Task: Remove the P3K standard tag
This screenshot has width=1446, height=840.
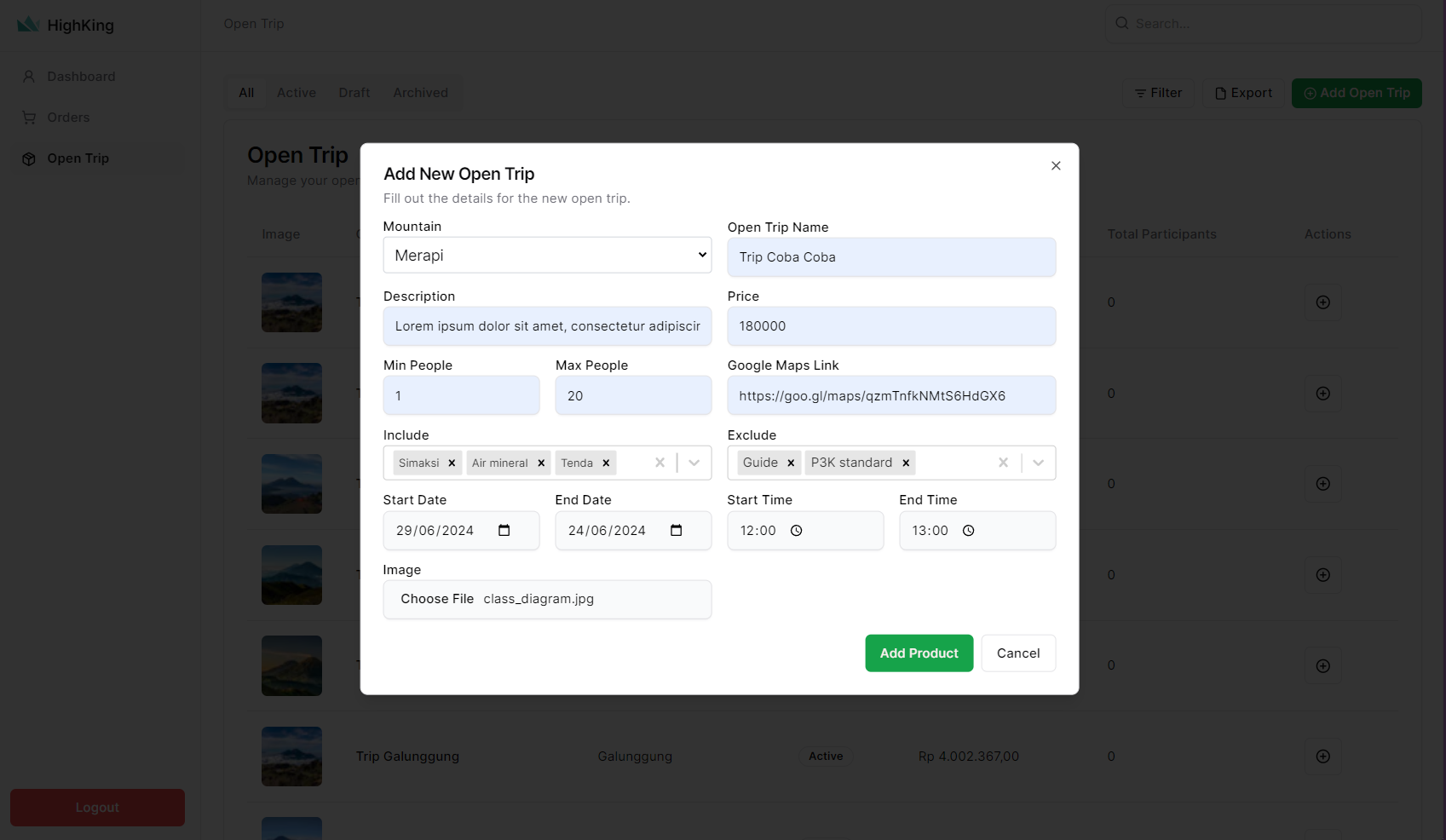Action: coord(906,463)
